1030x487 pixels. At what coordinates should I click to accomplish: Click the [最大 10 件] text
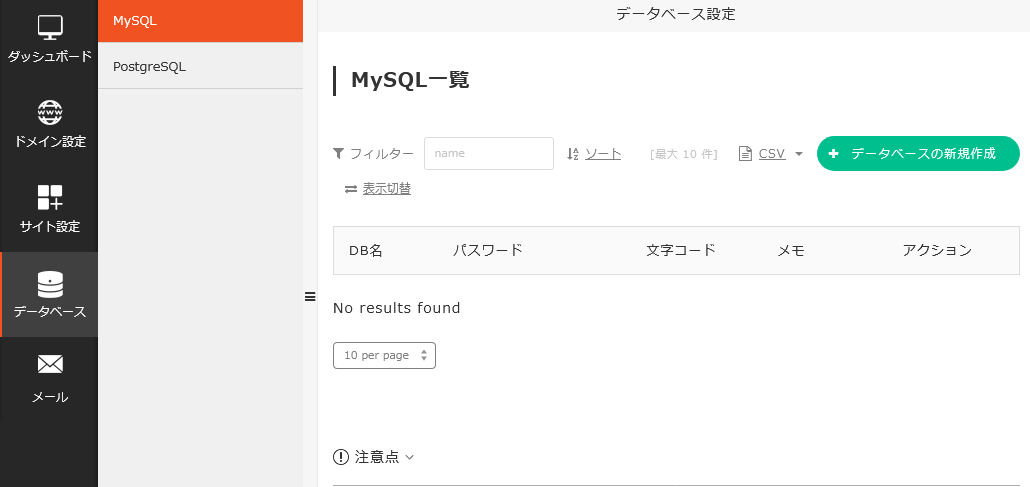(683, 154)
